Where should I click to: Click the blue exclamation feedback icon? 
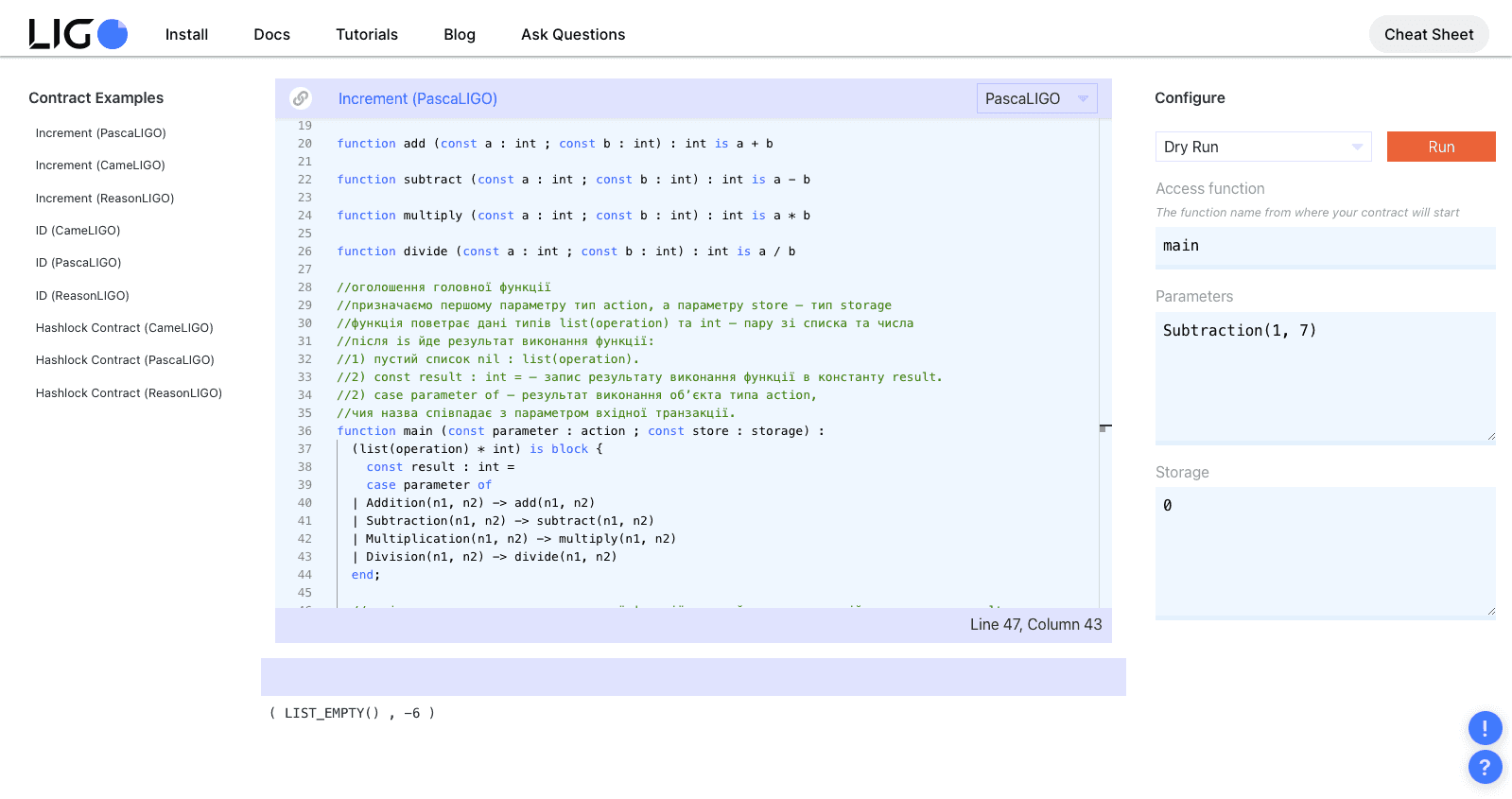tap(1485, 728)
